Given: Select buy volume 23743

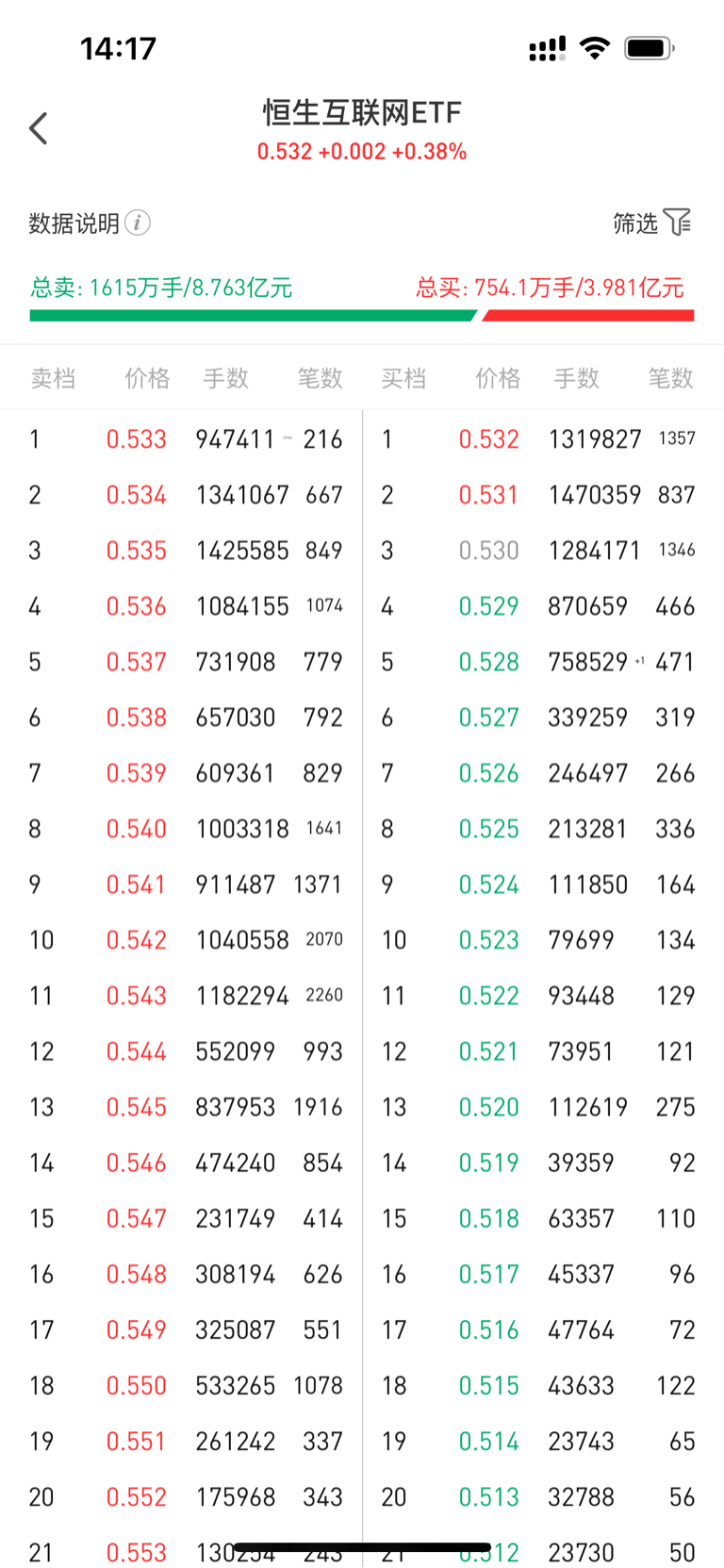Looking at the screenshot, I should (582, 1441).
